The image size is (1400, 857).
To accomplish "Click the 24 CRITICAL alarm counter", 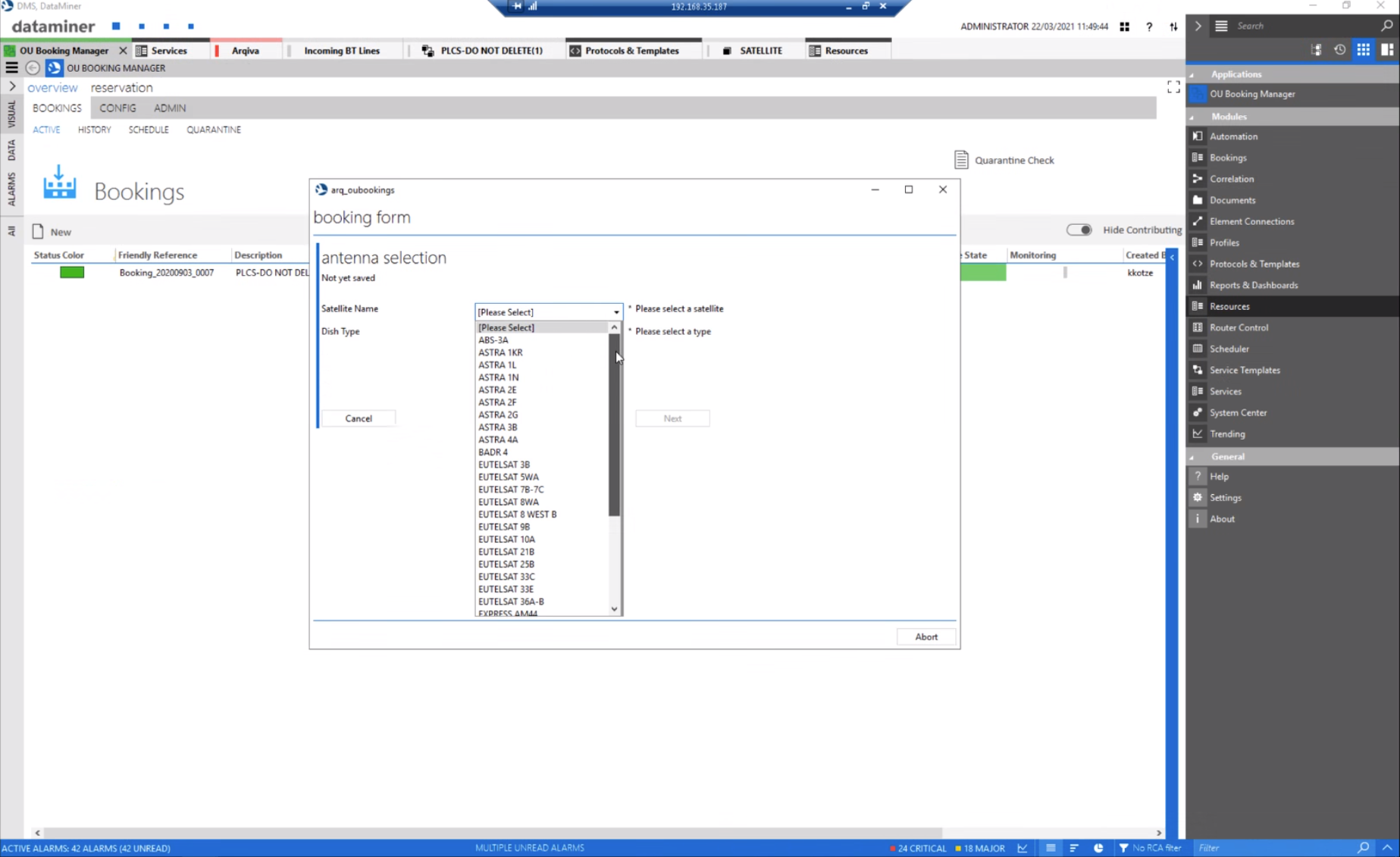I will tap(918, 849).
